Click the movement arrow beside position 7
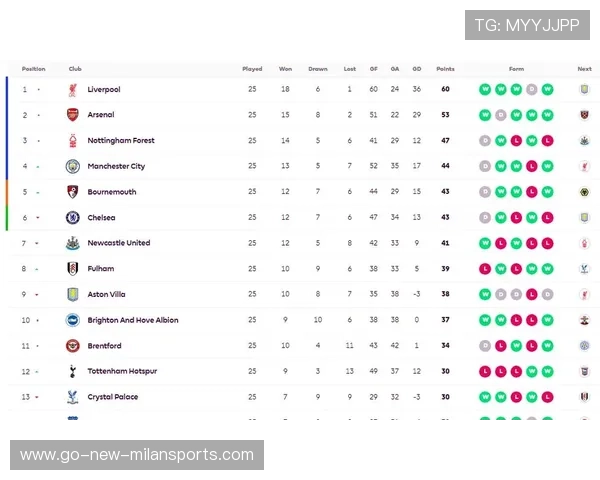Screen dimensions: 600x480 pos(38,243)
